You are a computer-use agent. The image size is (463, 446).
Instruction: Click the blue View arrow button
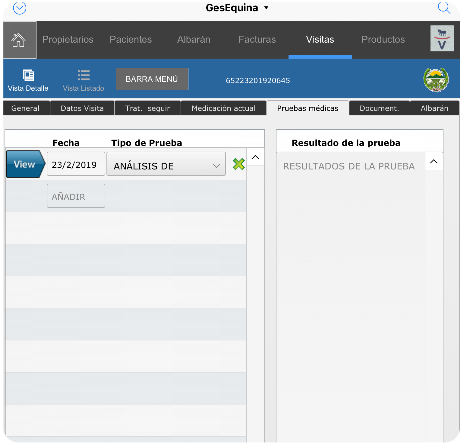25,164
